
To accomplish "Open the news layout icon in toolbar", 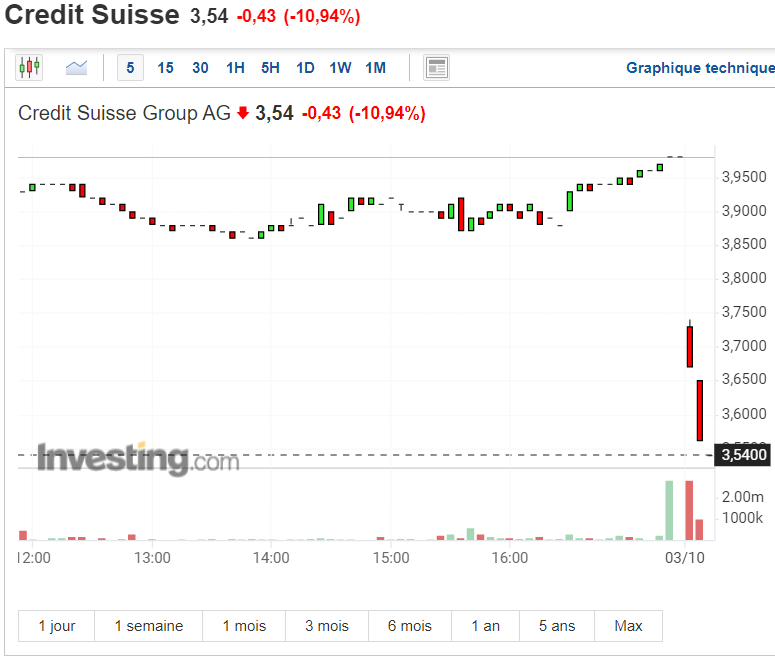I will (x=436, y=67).
